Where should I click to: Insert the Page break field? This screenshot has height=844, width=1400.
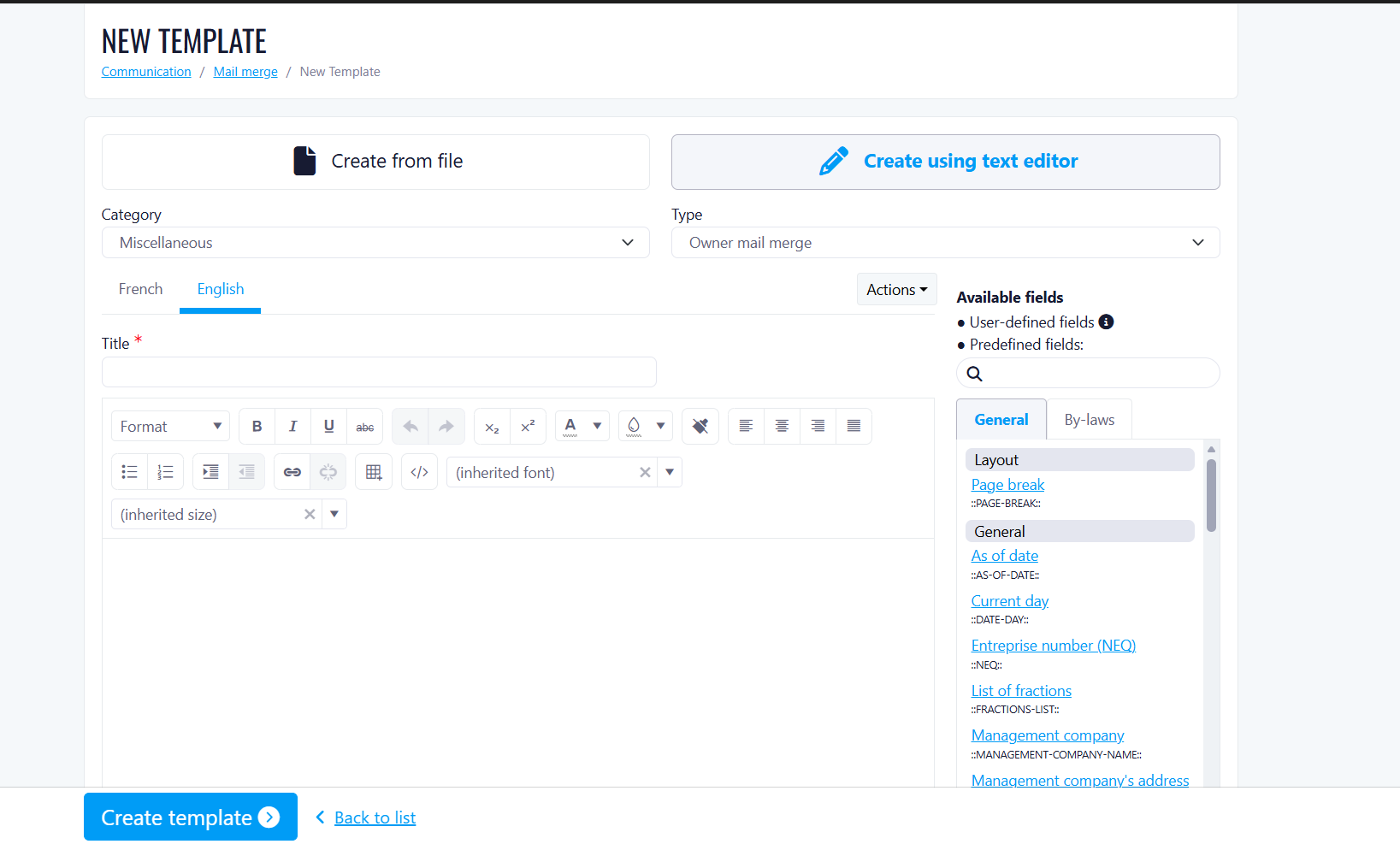click(1007, 485)
